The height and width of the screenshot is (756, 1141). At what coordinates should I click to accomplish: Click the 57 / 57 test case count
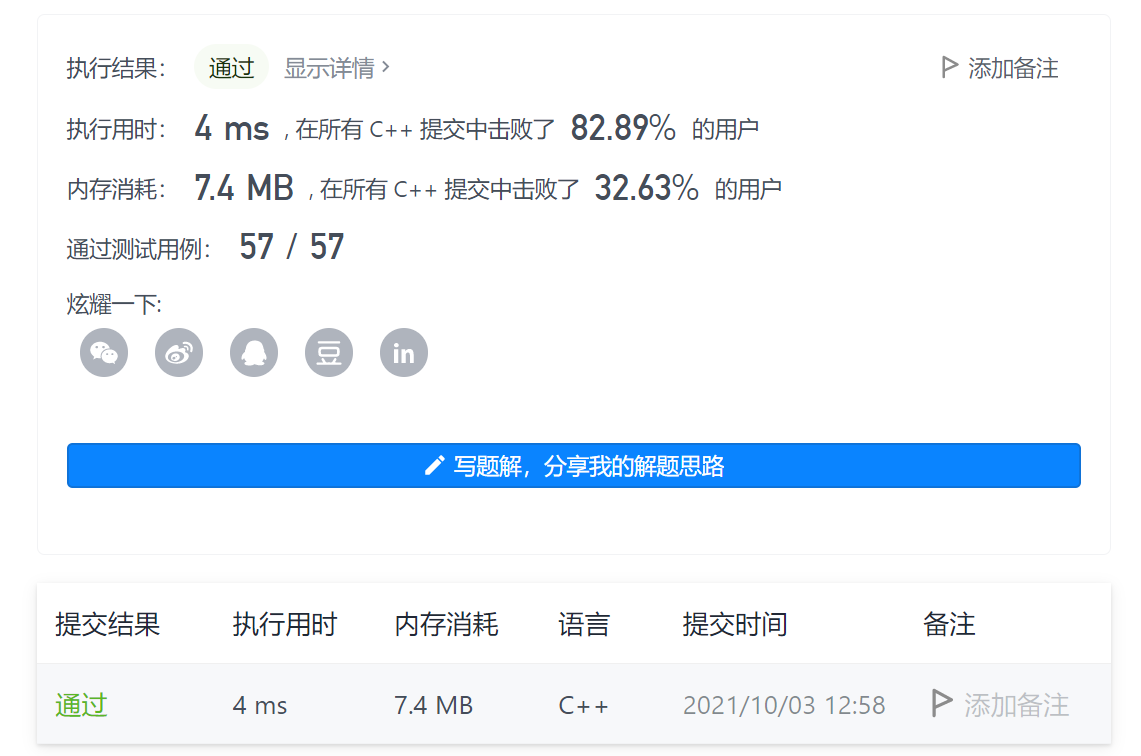(x=291, y=247)
